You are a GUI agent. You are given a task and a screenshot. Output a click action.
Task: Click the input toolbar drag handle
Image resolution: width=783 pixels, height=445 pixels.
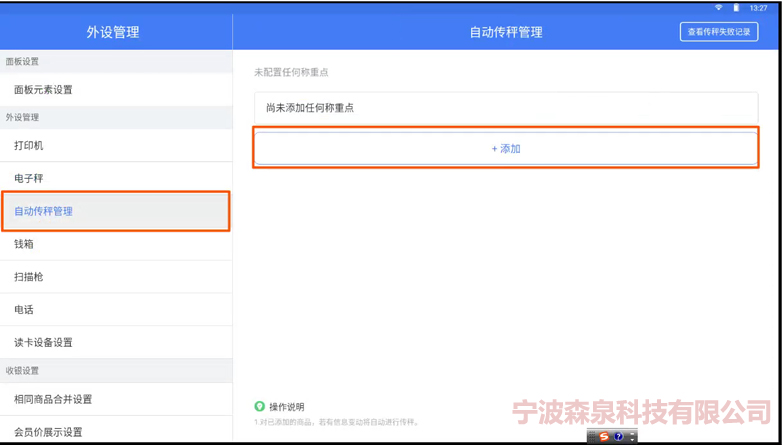point(591,437)
